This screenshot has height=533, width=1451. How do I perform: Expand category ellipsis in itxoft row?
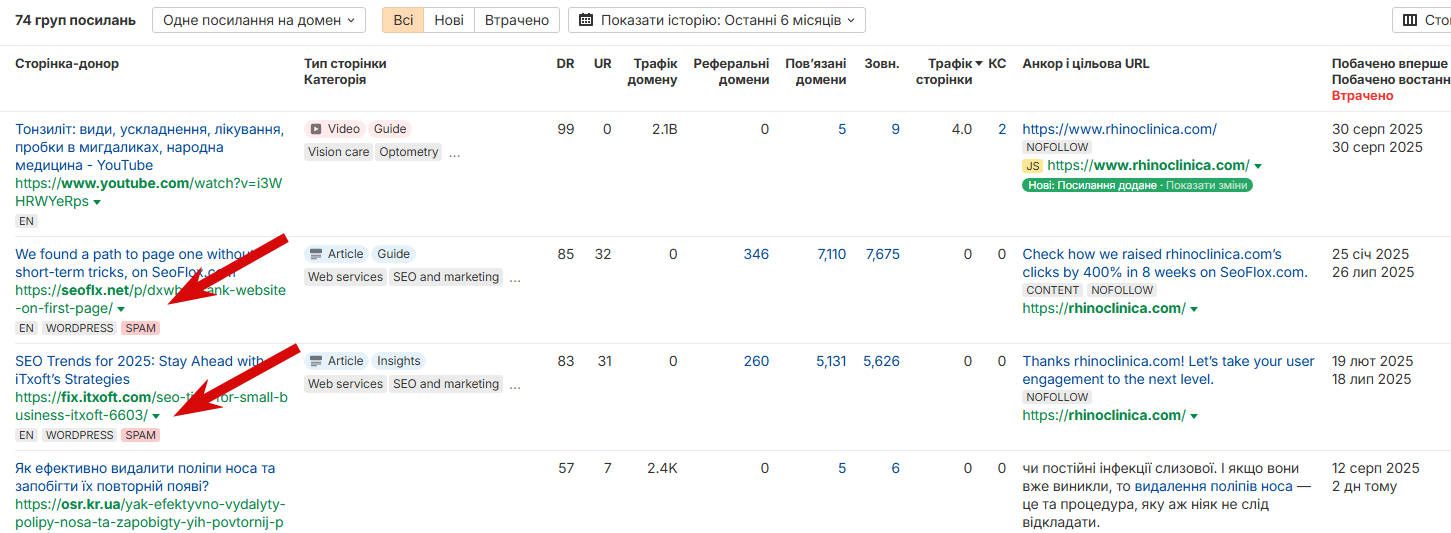tap(515, 385)
